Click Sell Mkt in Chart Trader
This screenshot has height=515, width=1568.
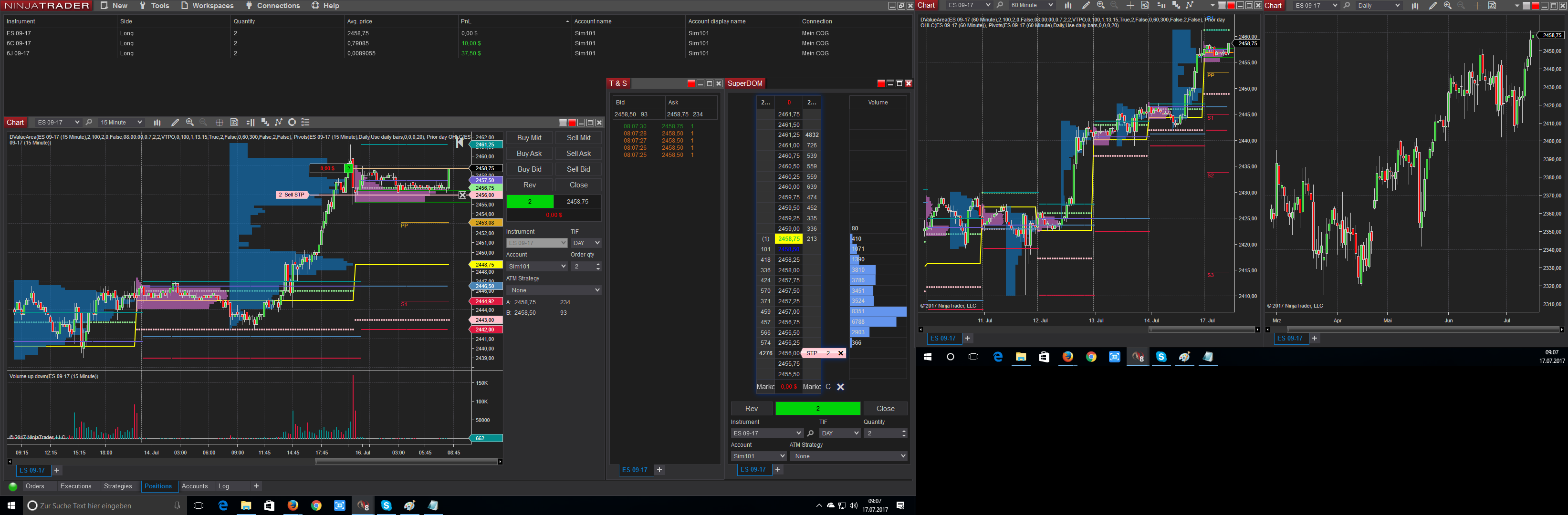(578, 138)
